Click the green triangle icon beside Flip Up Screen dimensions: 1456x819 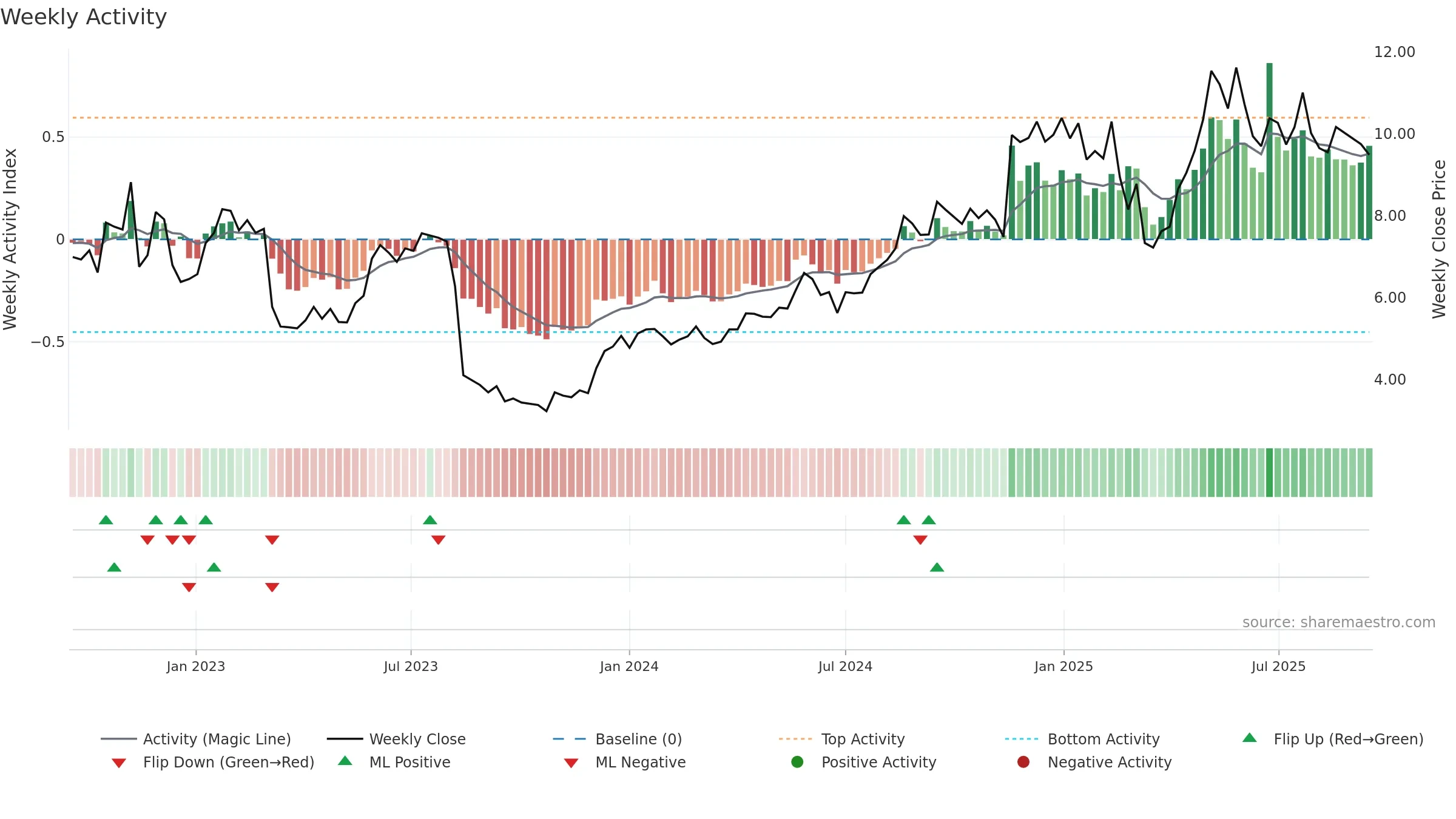[1249, 738]
